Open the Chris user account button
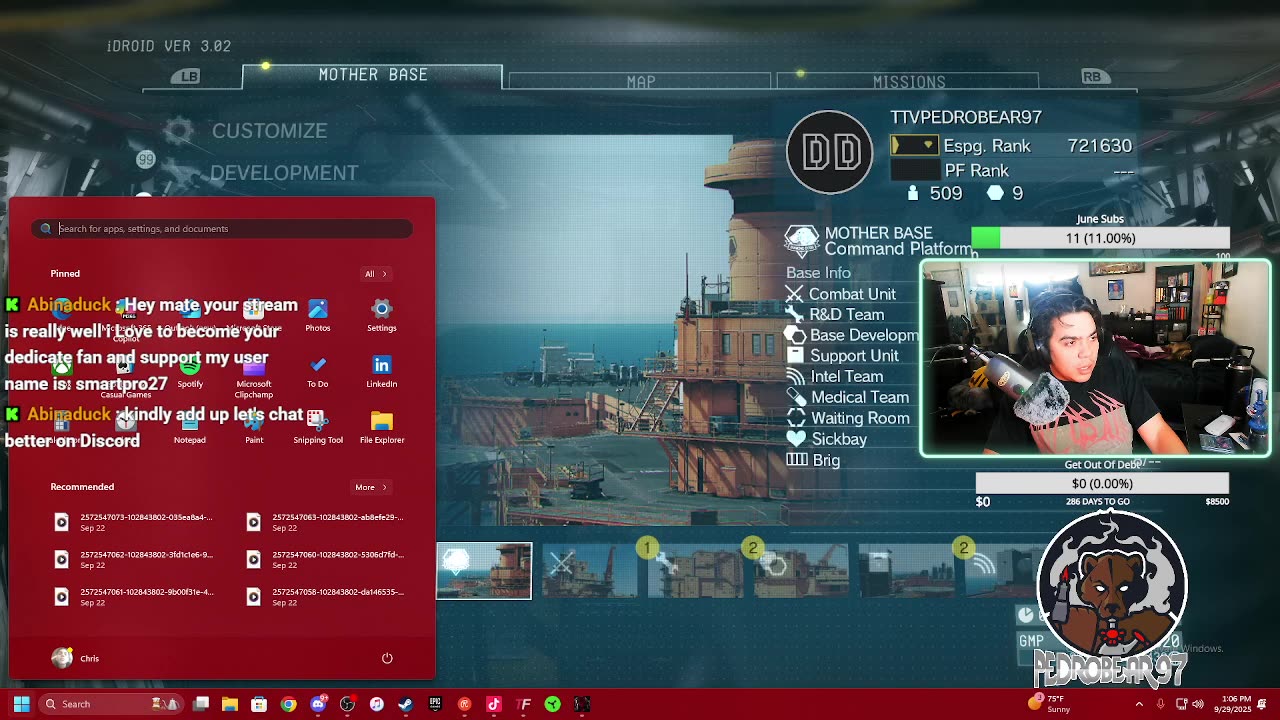Image resolution: width=1280 pixels, height=720 pixels. (76, 658)
